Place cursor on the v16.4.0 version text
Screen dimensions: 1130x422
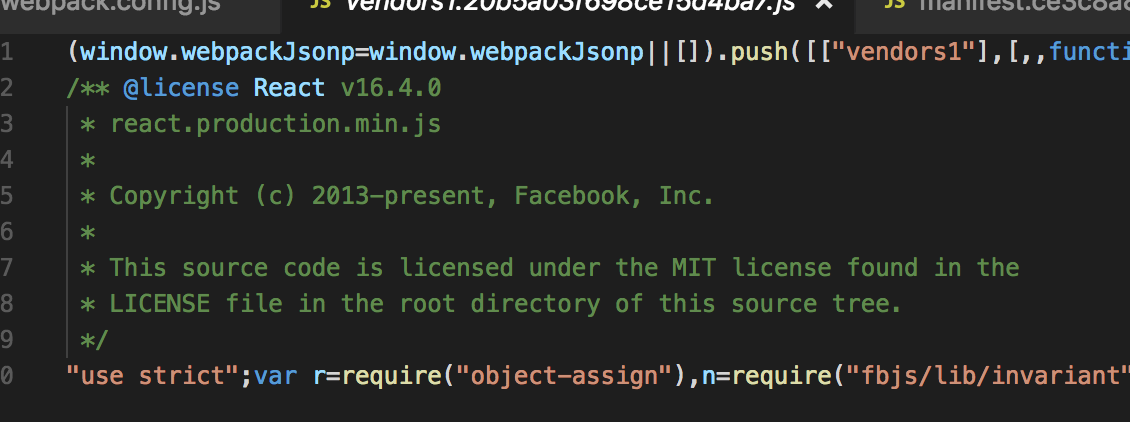click(x=391, y=88)
